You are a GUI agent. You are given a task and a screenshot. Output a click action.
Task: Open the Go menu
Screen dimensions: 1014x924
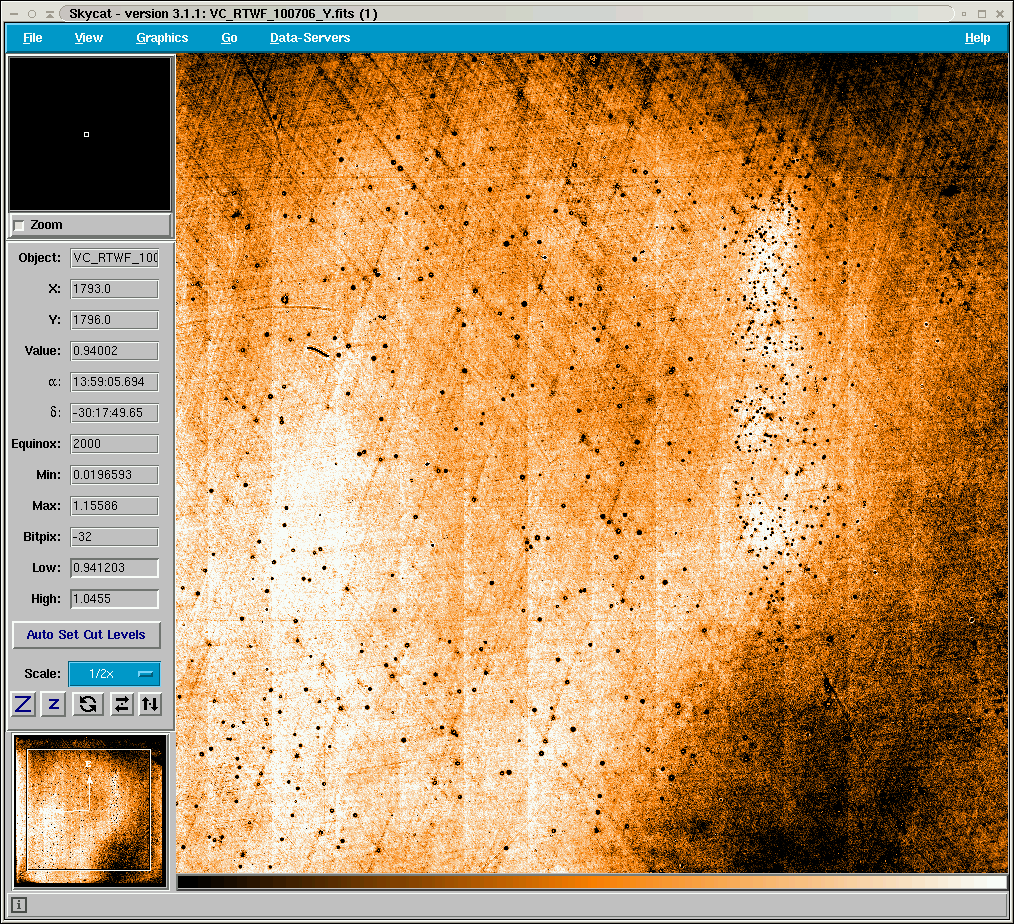point(229,38)
